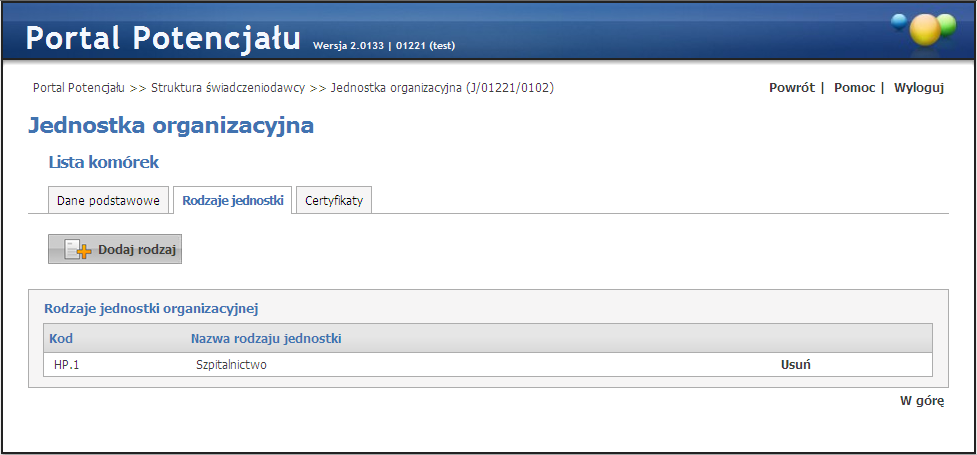
Task: Remove Szpitalnictwo using the Usuń link
Action: (x=795, y=364)
